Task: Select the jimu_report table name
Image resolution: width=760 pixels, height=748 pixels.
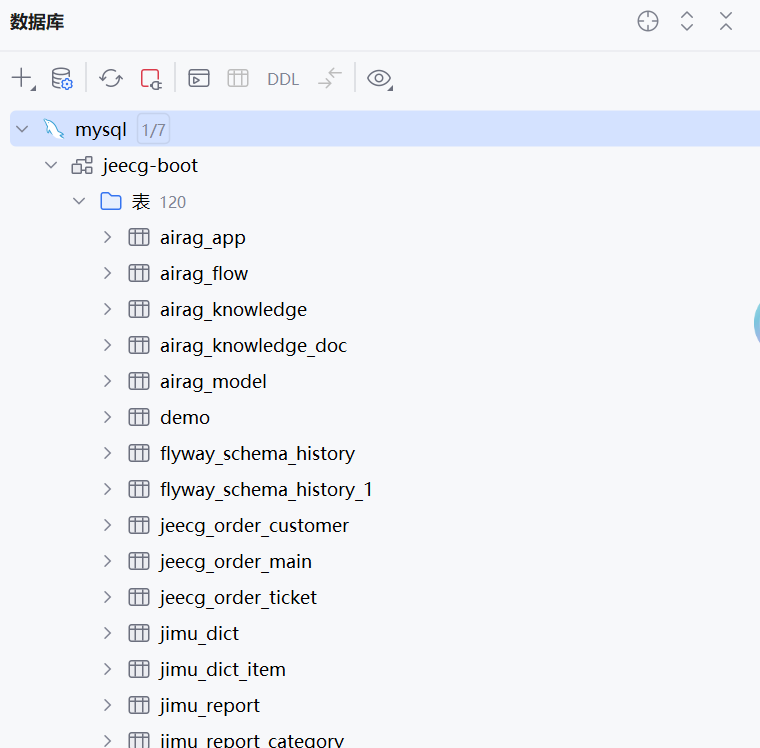Action: [x=210, y=706]
